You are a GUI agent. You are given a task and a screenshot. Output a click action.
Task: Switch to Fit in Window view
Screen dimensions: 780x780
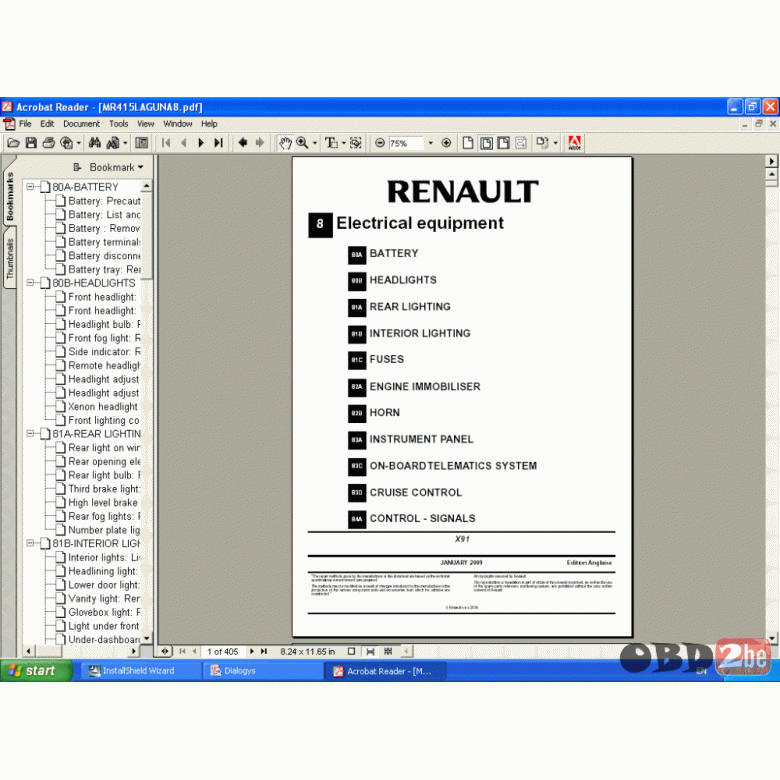[486, 143]
